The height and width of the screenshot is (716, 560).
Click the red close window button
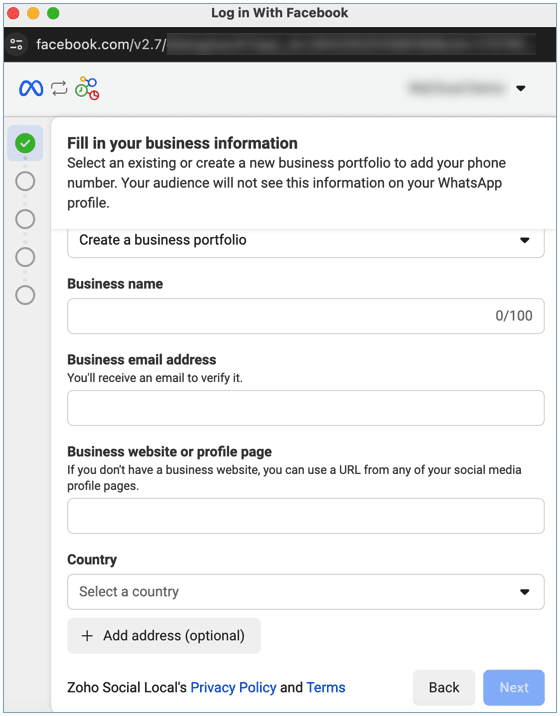point(13,13)
